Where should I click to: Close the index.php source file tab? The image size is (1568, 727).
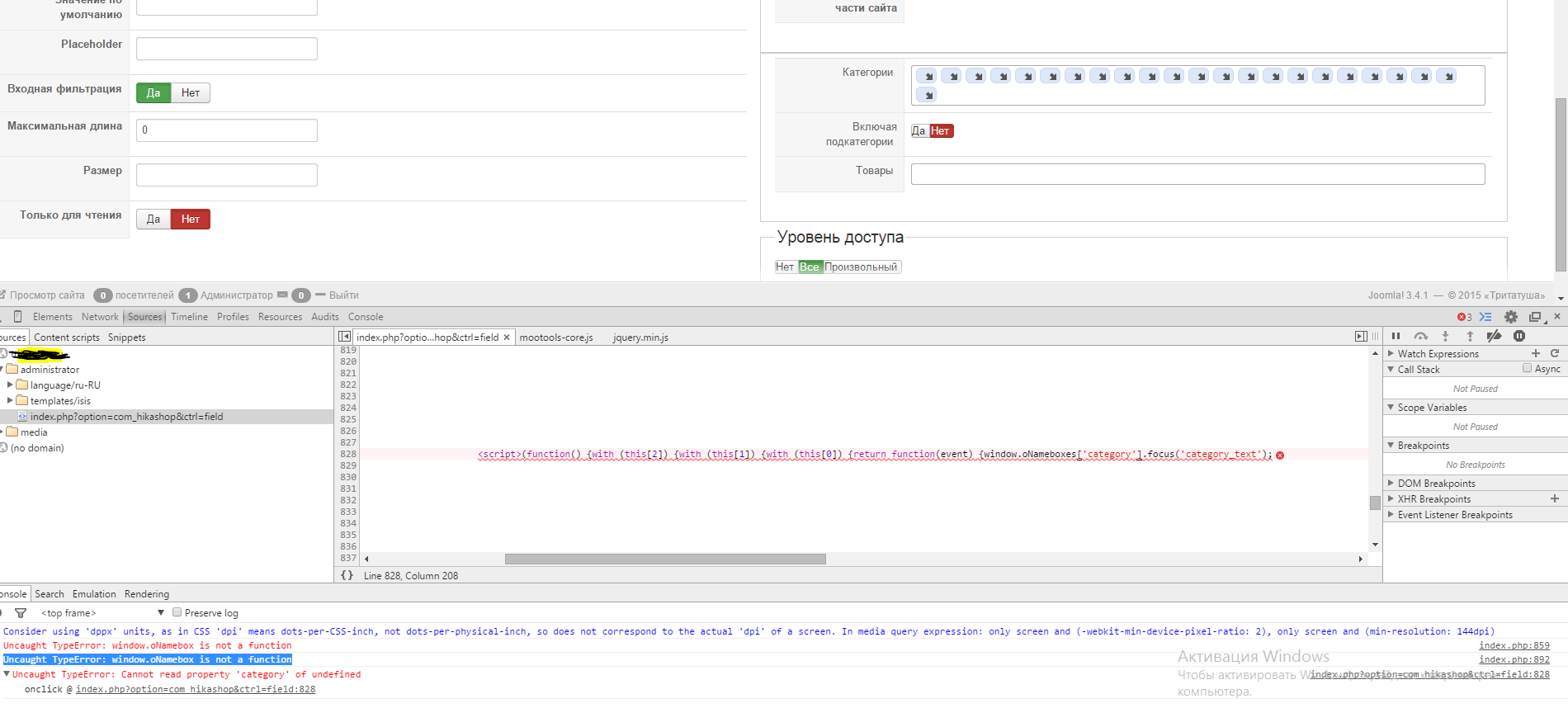pos(507,337)
